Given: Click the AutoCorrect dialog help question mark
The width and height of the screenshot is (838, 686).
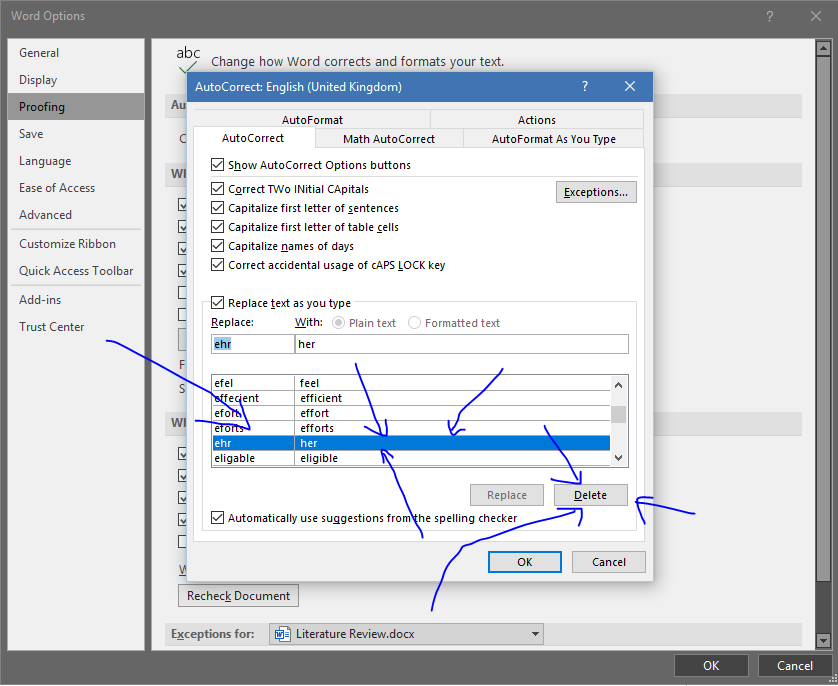Looking at the screenshot, I should pyautogui.click(x=585, y=87).
